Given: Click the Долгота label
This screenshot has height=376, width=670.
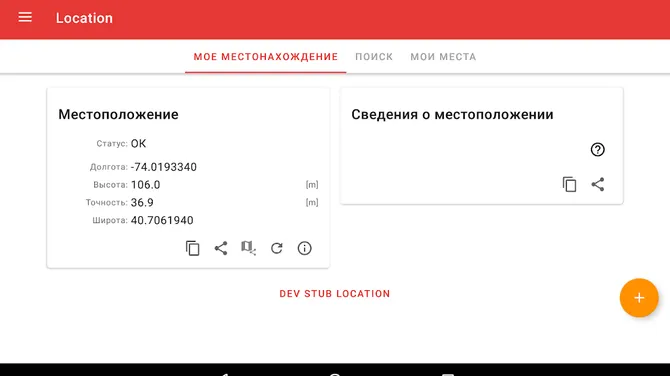Looking at the screenshot, I should [x=109, y=167].
